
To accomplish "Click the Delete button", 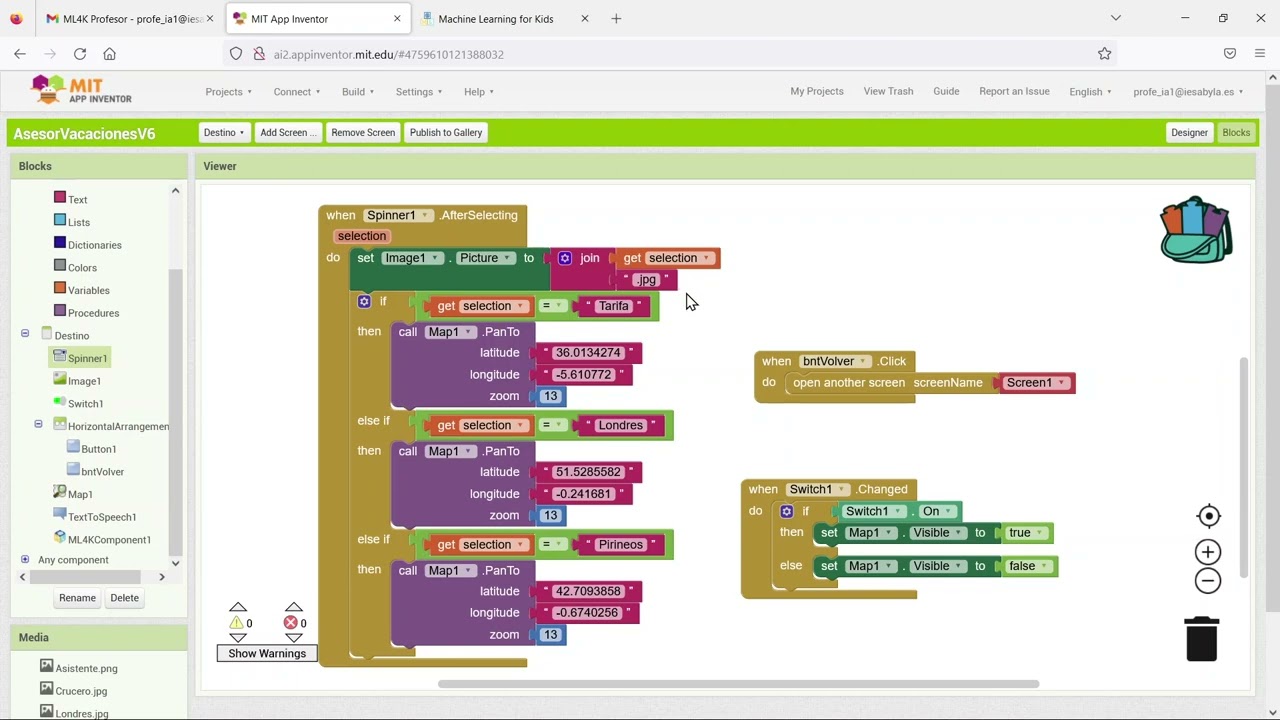I will point(124,598).
